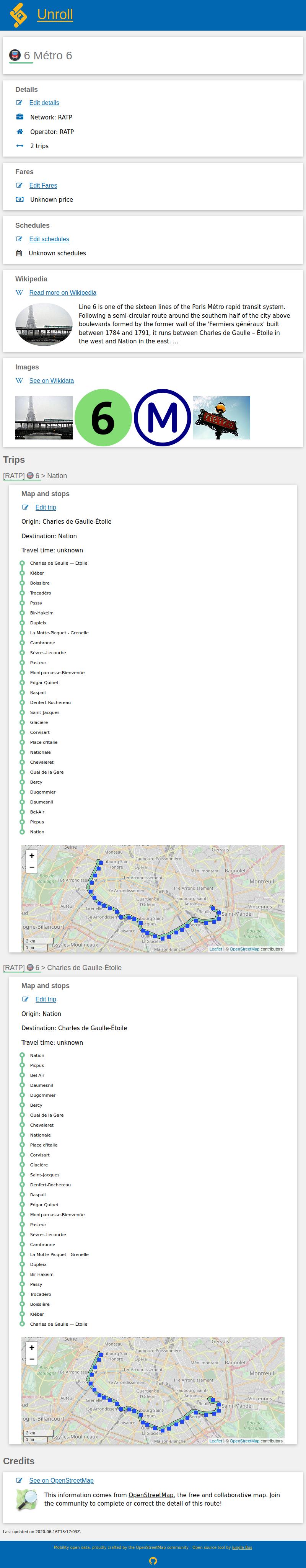This screenshot has width=306, height=1568.
Task: Click the metro icon beside 6 Métro 6
Action: (x=15, y=56)
